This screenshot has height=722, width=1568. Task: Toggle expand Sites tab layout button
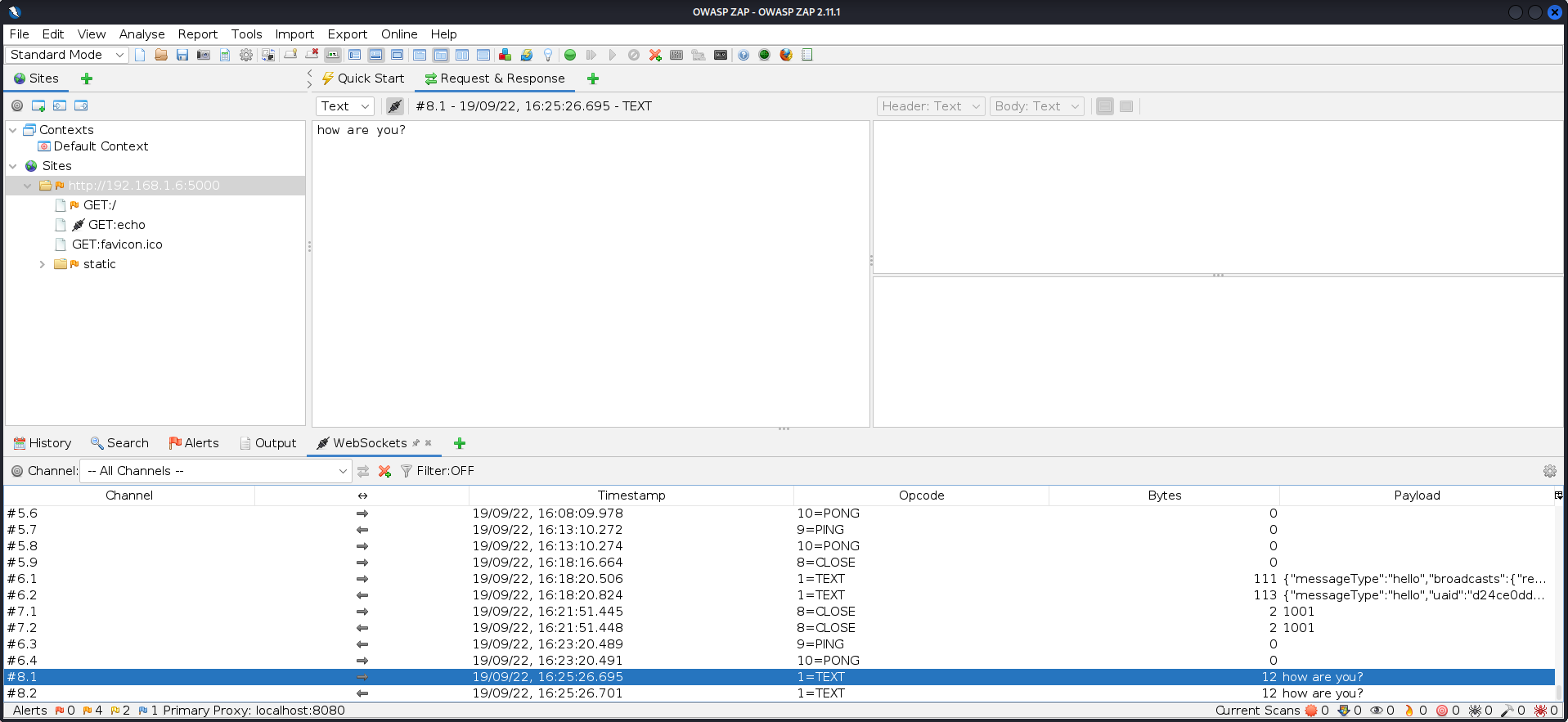(354, 55)
